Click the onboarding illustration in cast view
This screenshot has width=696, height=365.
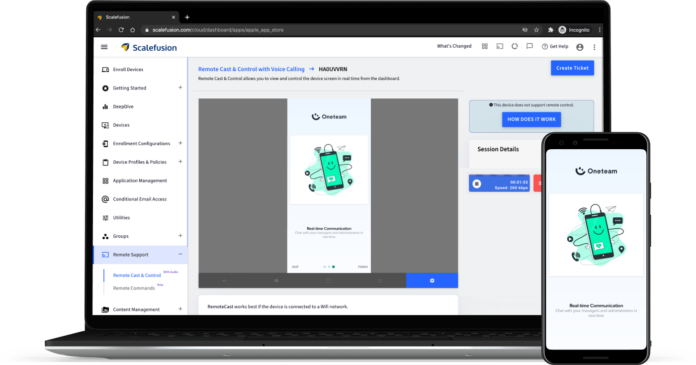tap(328, 170)
